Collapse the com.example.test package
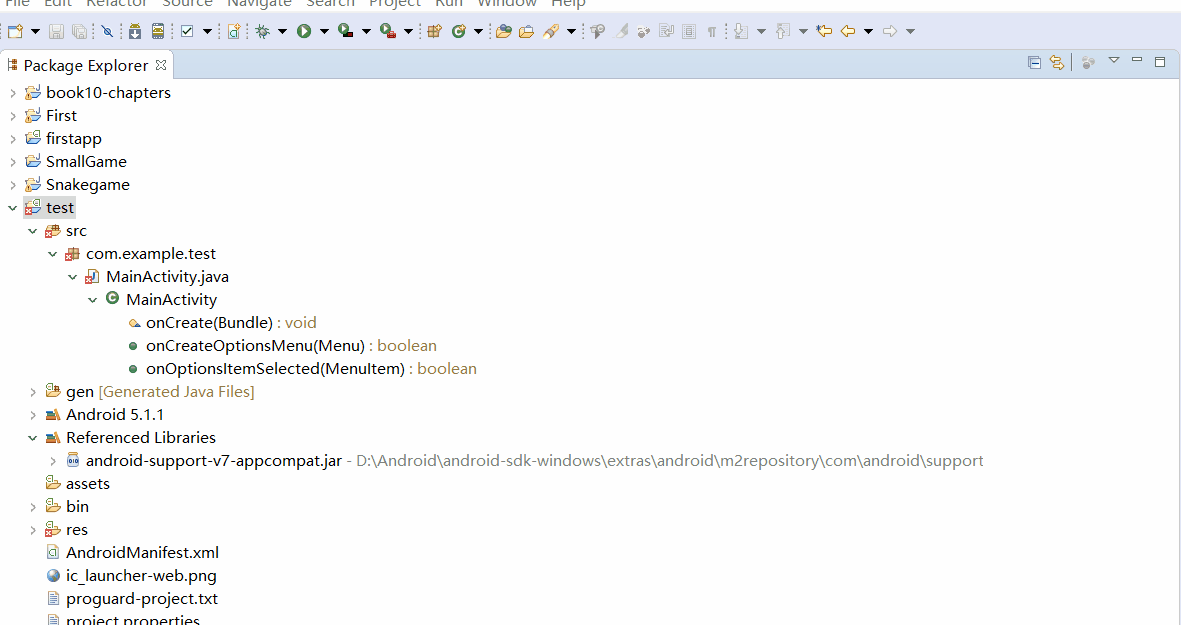1181x625 pixels. pos(53,255)
